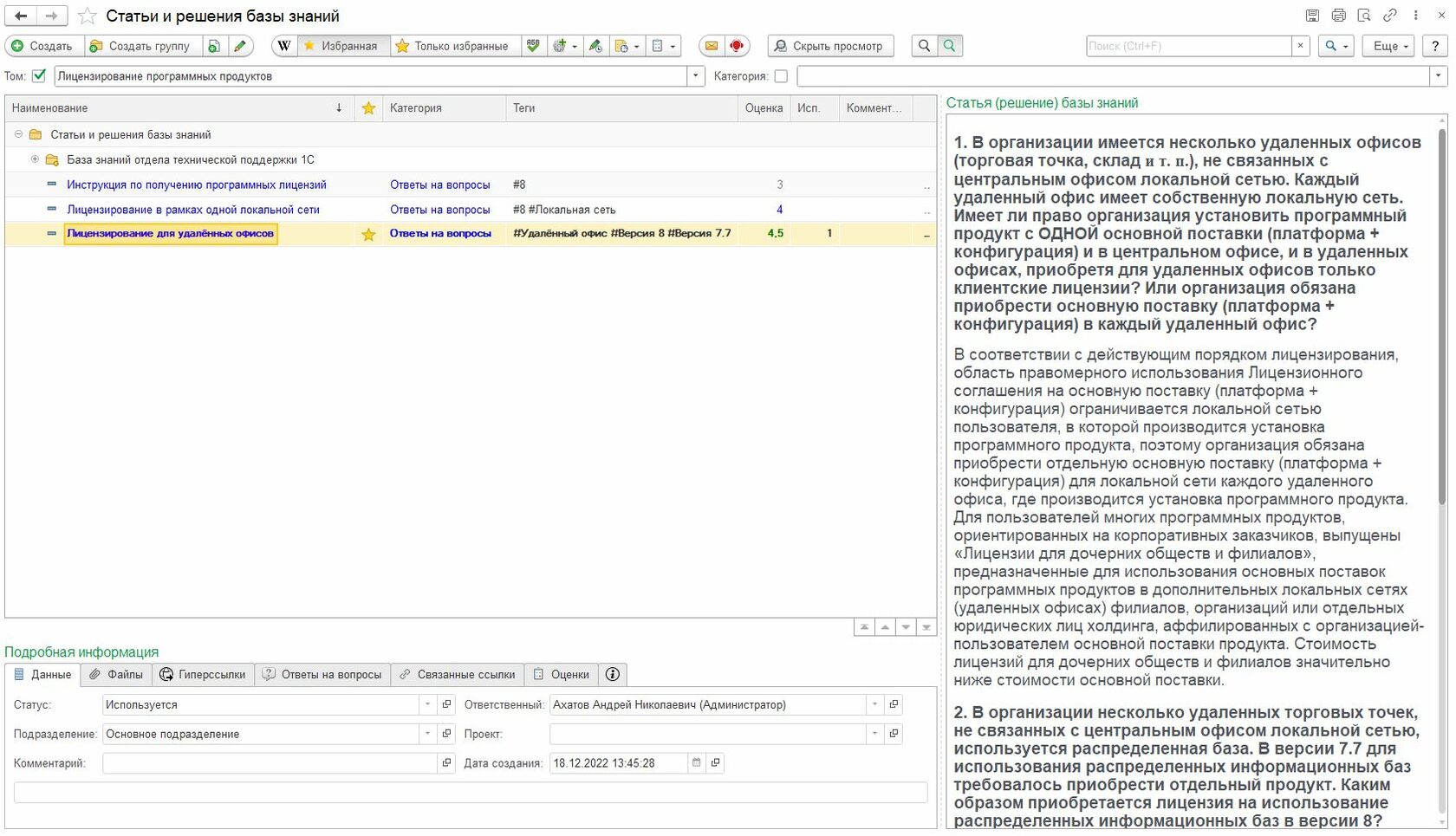Expand База знаний отдела технической поддержки 1С

(35, 159)
